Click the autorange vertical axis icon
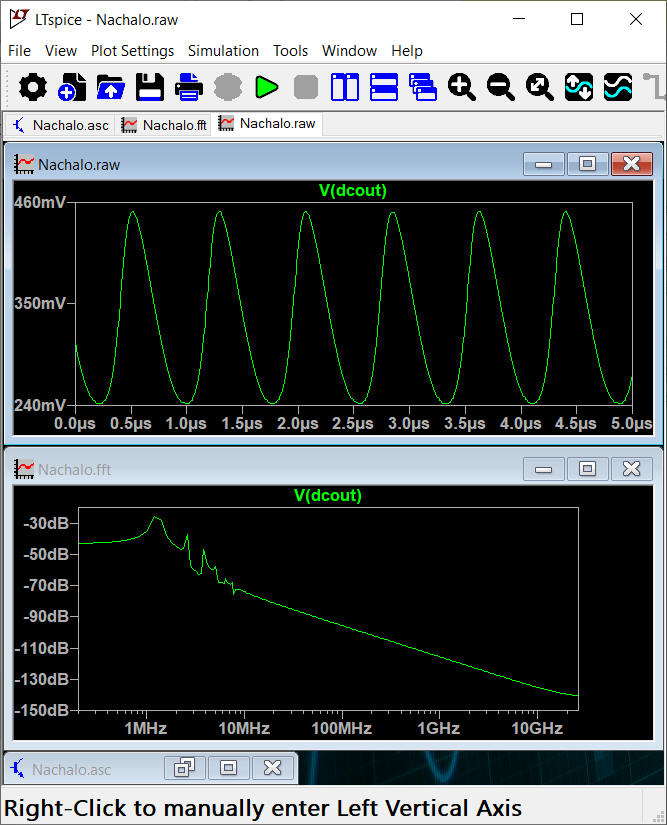Image resolution: width=667 pixels, height=825 pixels. tap(579, 87)
